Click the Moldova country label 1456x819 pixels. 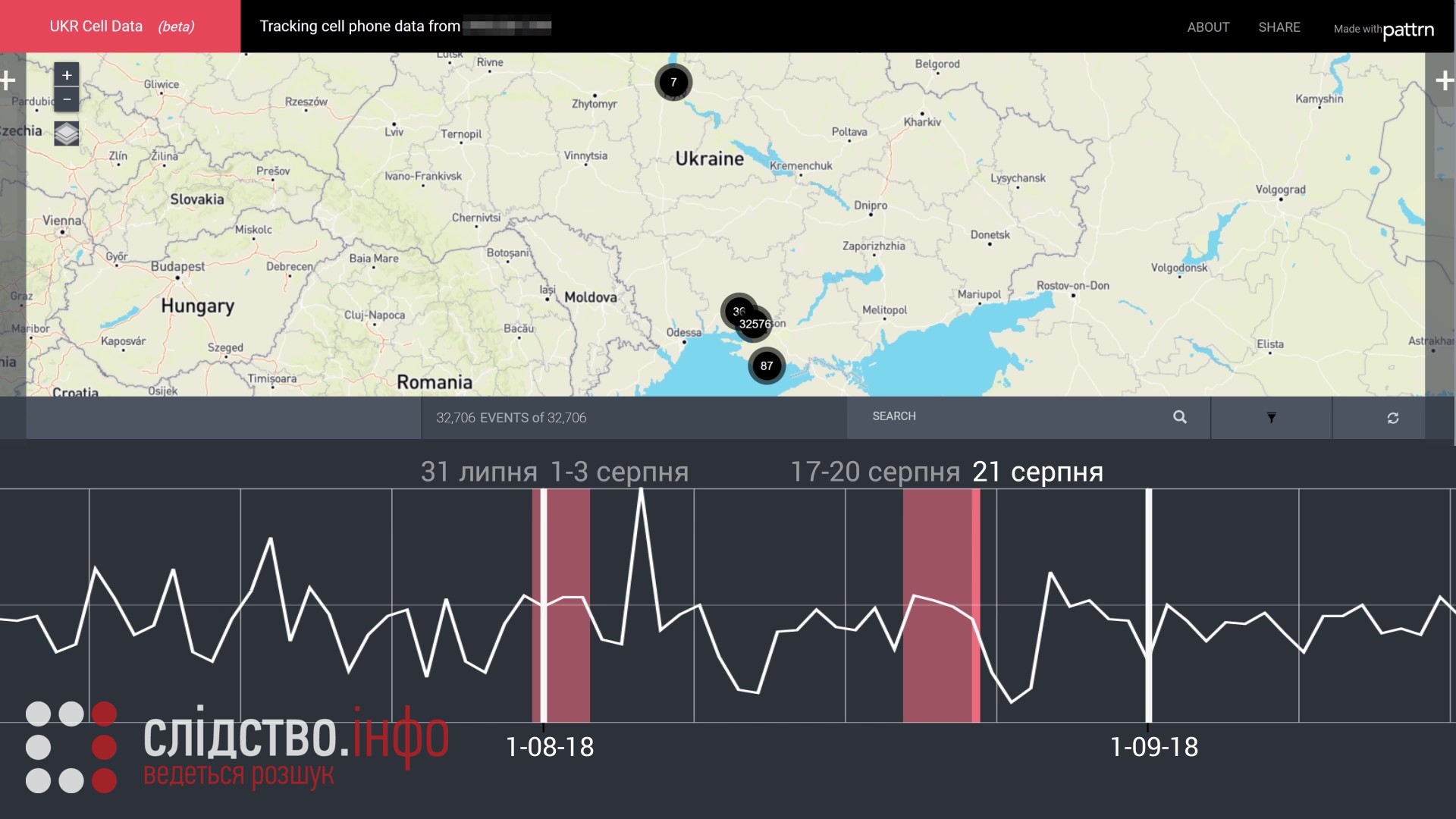point(591,297)
